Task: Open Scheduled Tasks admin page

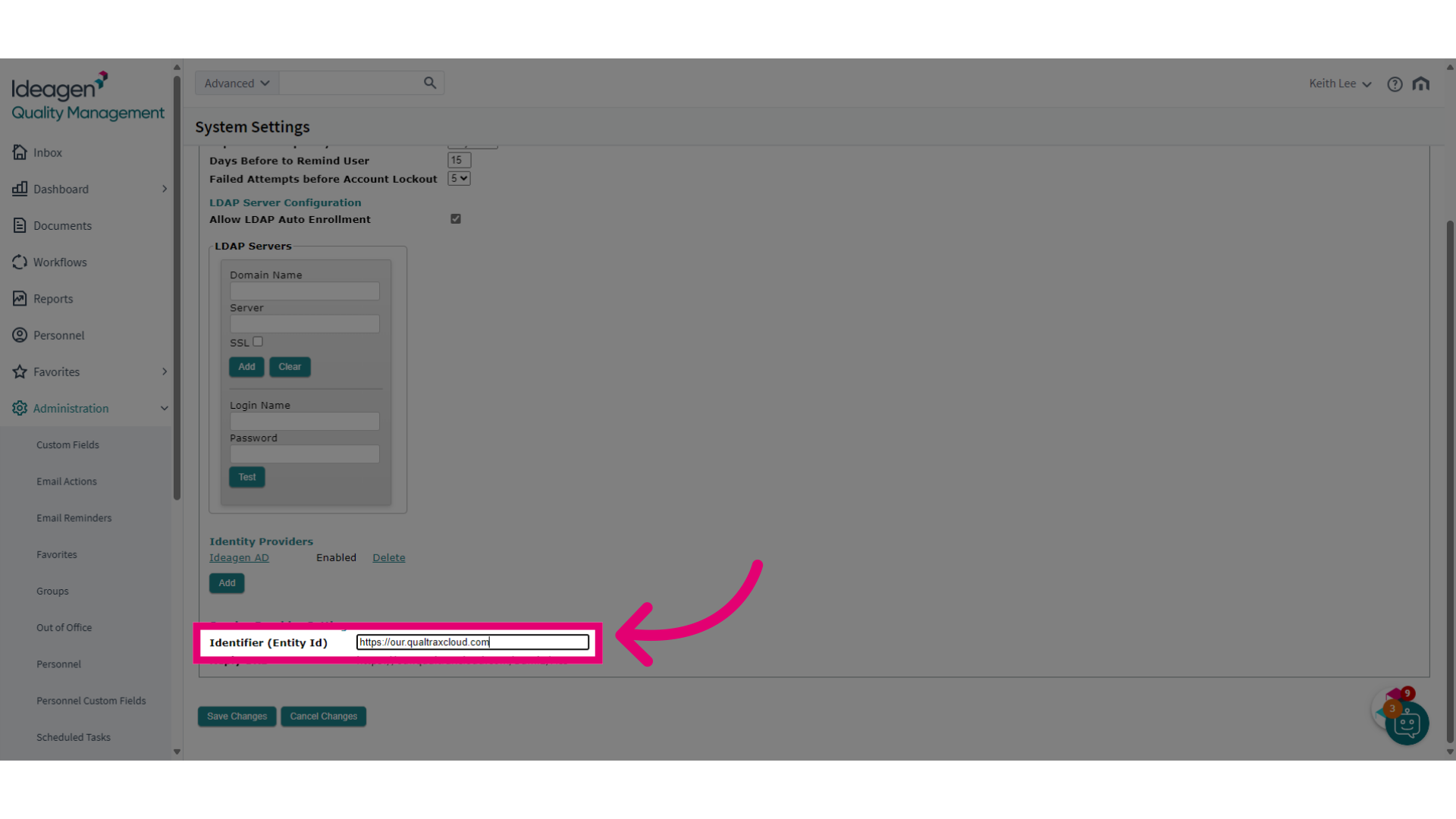Action: (73, 737)
